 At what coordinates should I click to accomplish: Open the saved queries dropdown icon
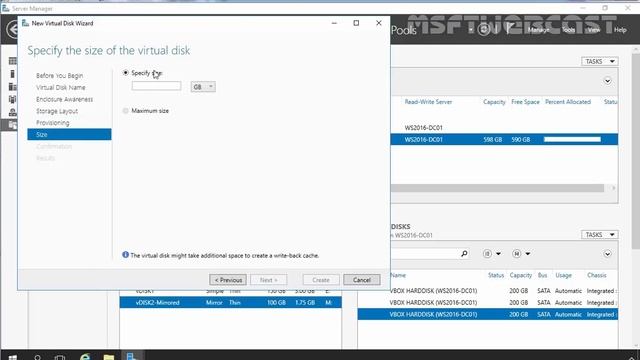[521, 254]
